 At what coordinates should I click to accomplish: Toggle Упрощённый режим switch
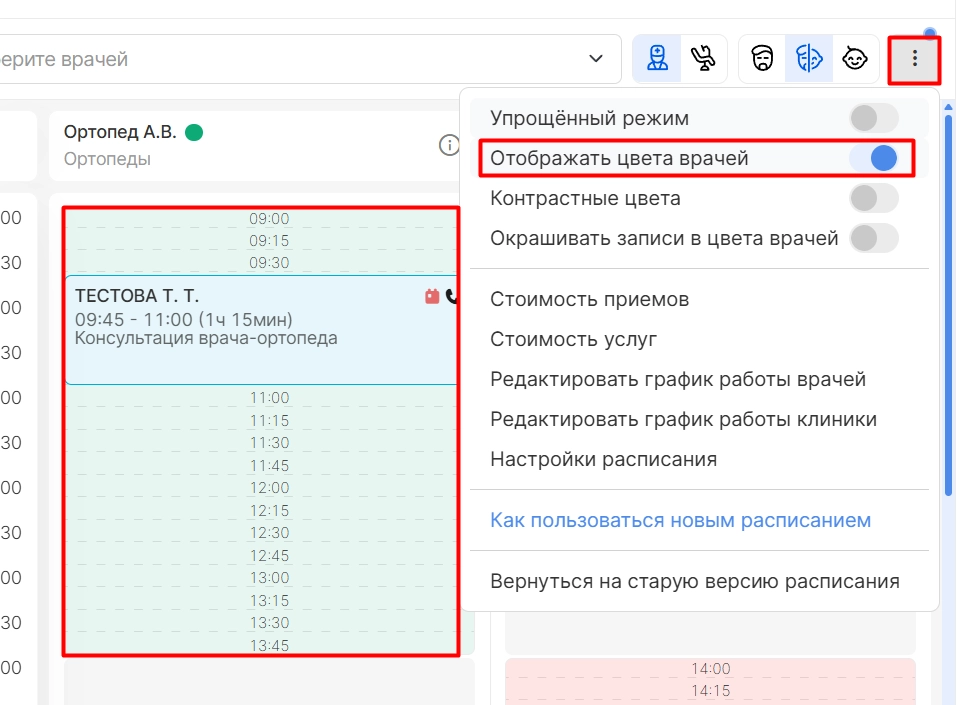pyautogui.click(x=874, y=118)
